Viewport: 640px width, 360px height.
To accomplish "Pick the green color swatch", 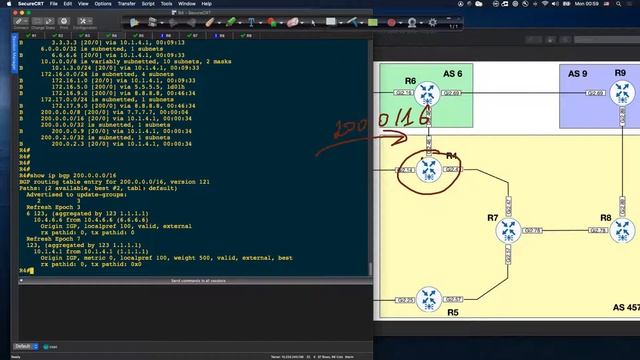I will pyautogui.click(x=373, y=22).
